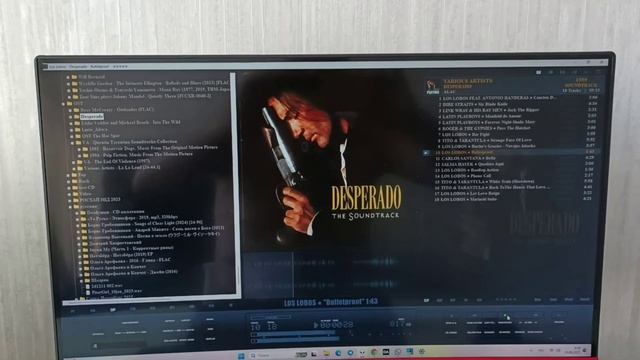
Task: Select '1994 - Pulp Fiction' folder
Action: (x=141, y=154)
